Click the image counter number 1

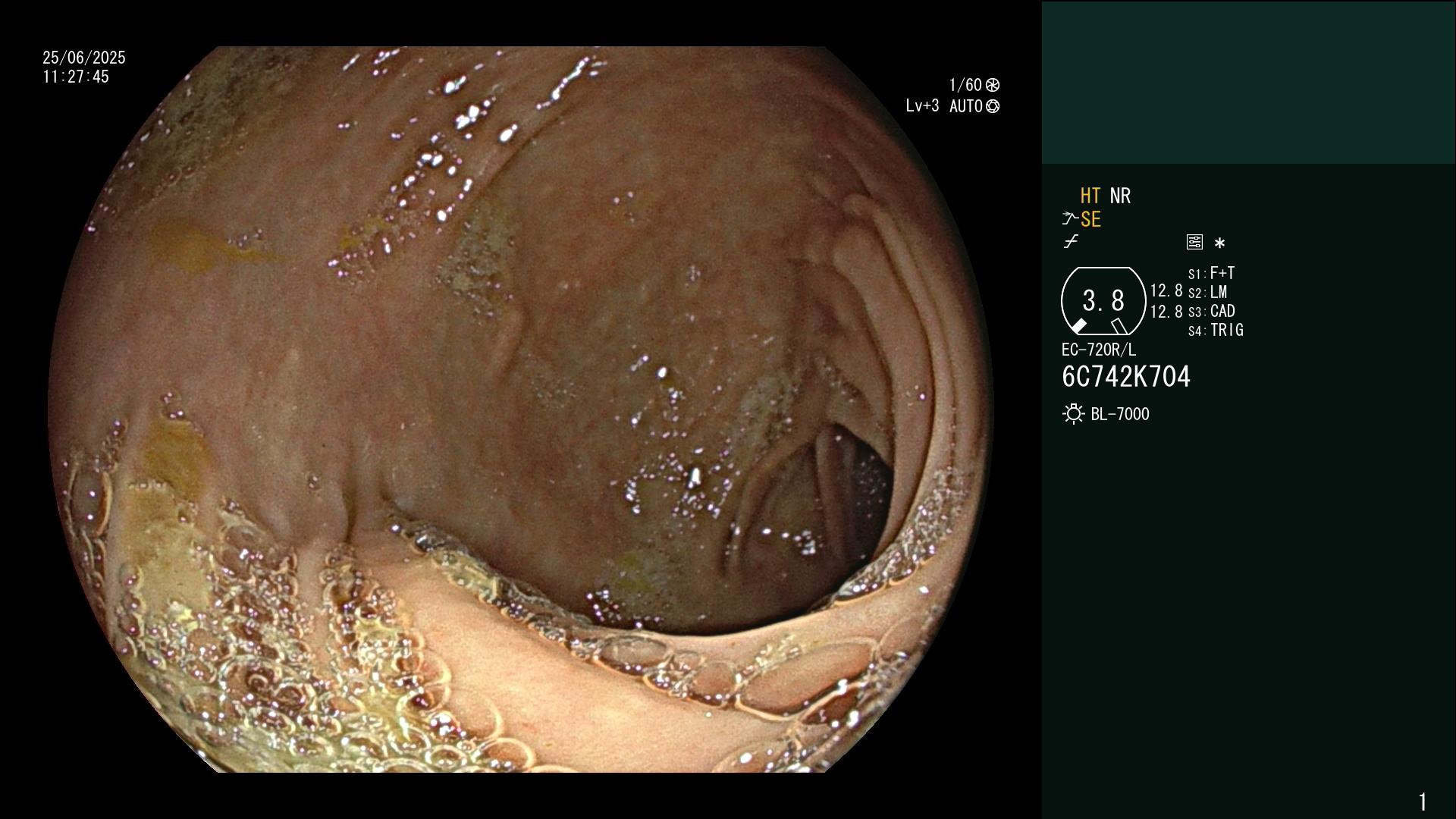(x=1423, y=802)
